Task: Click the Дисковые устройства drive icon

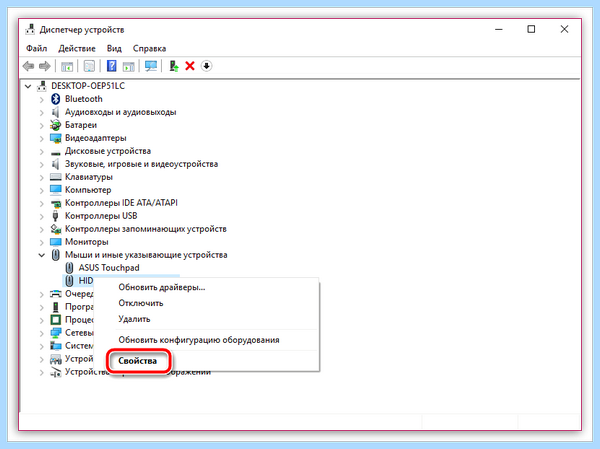Action: 56,152
